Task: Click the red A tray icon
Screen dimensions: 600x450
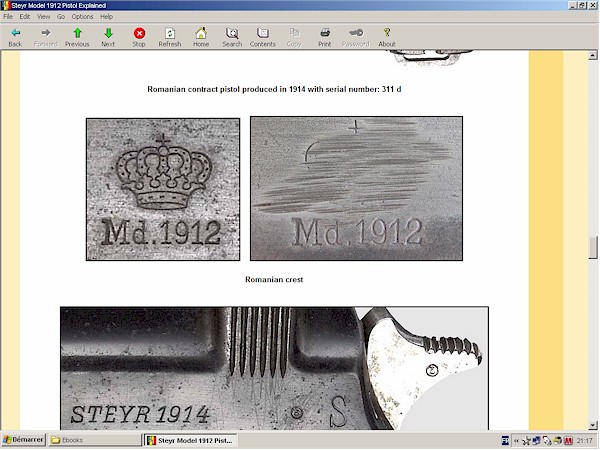Action: click(568, 441)
